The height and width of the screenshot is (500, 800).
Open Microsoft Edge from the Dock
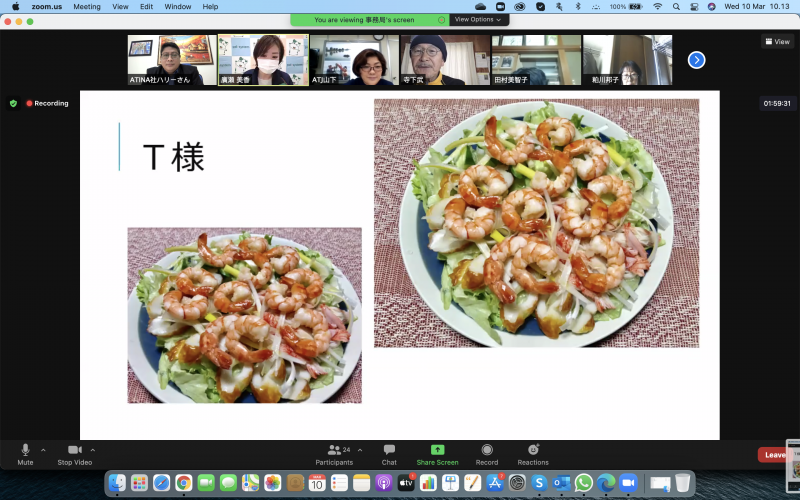coord(606,482)
